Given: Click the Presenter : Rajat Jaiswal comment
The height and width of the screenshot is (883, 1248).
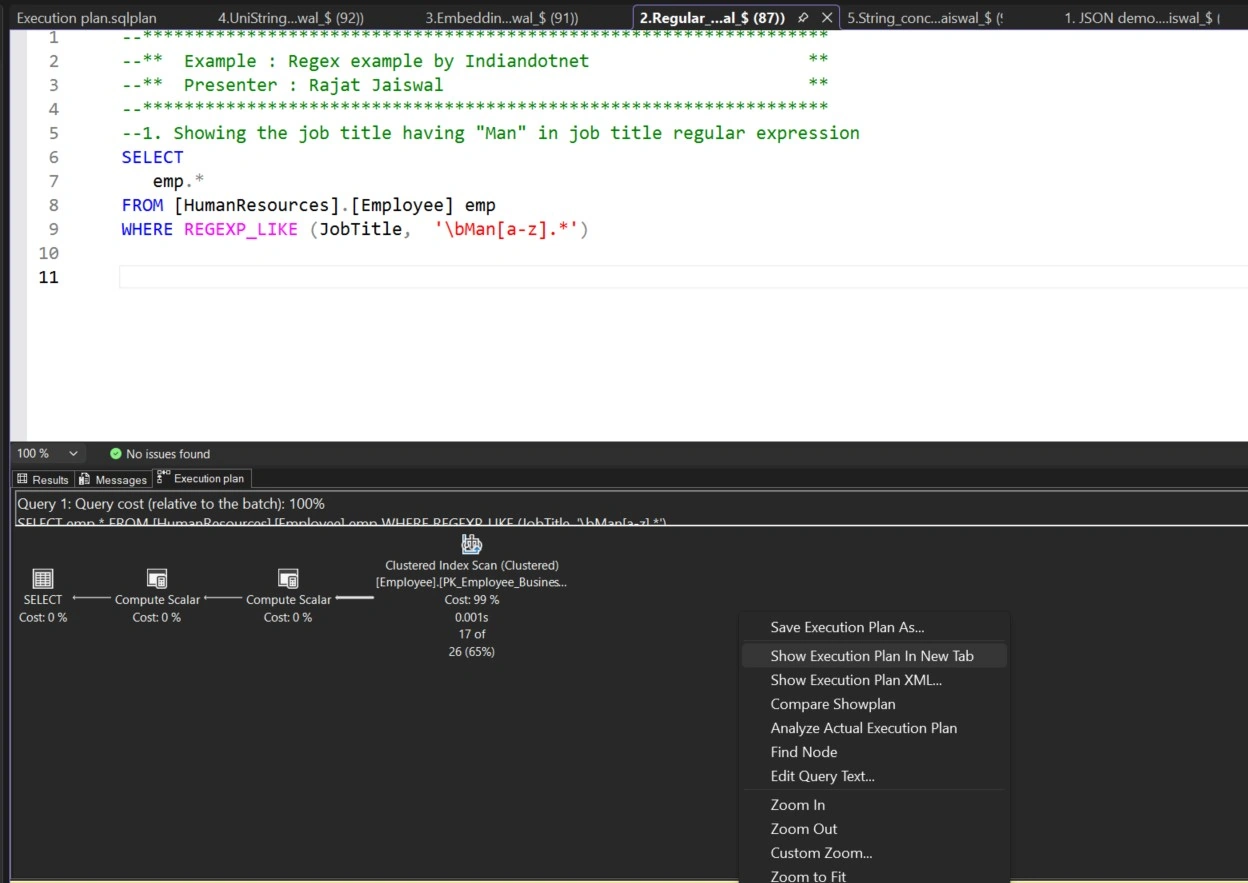Looking at the screenshot, I should click(313, 85).
